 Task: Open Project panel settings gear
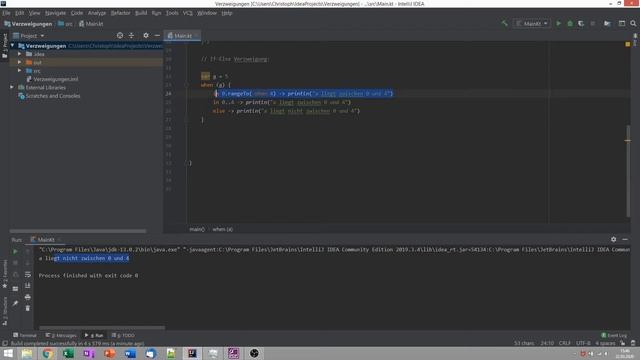tap(146, 36)
